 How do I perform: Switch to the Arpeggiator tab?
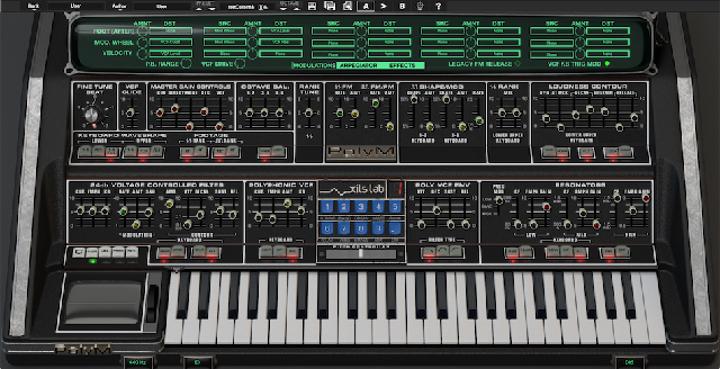(x=358, y=66)
